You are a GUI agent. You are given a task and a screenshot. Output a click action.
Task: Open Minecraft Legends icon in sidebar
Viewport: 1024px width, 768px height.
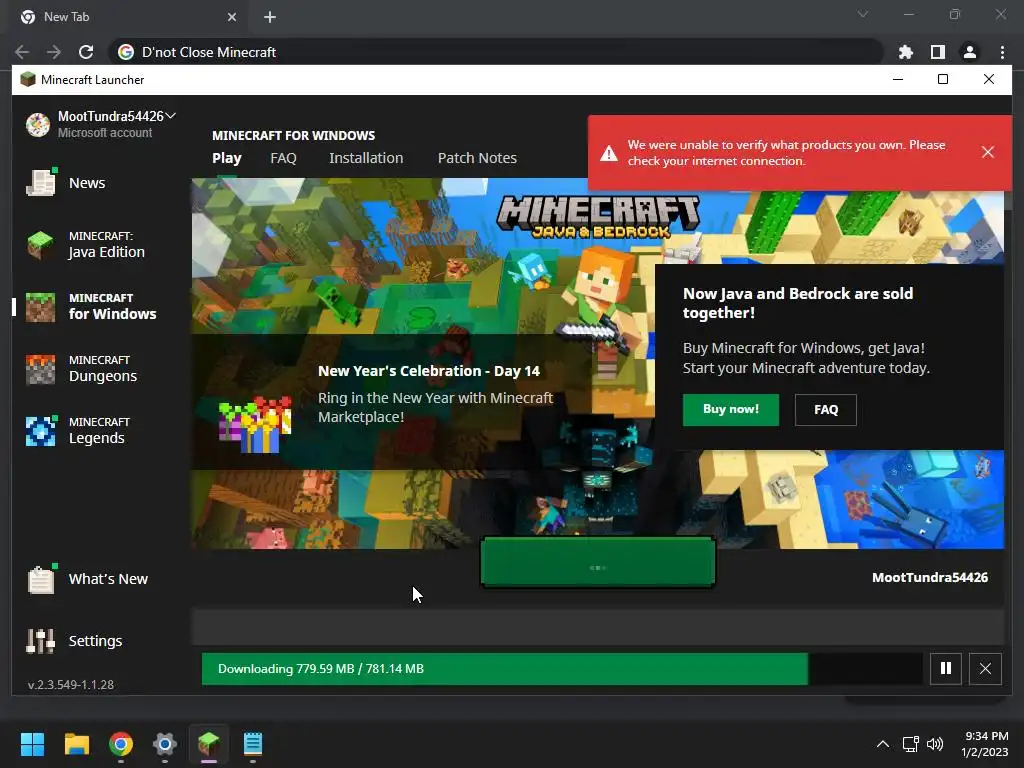click(40, 431)
